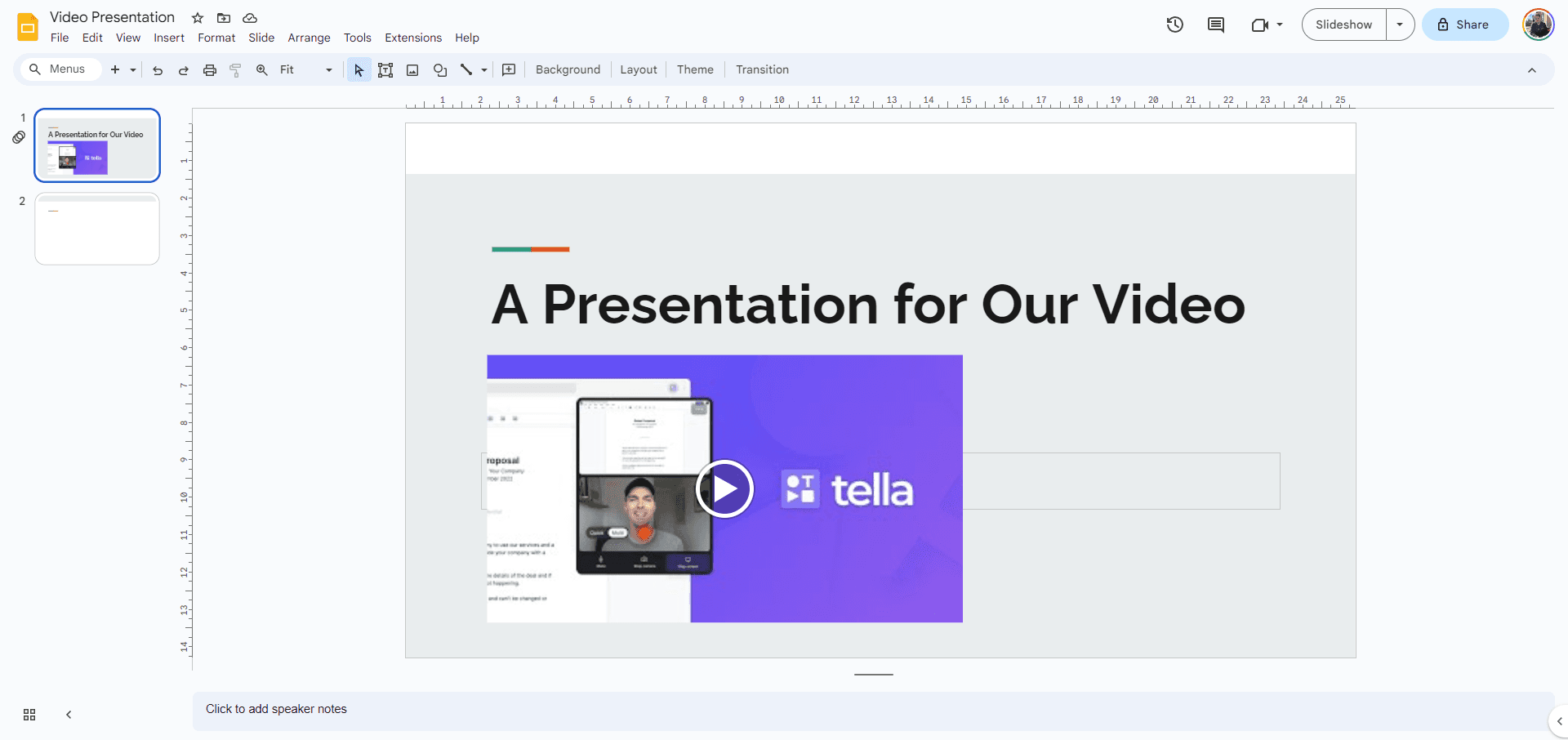Open the Tools menu
Image resolution: width=1568 pixels, height=740 pixels.
[x=357, y=38]
